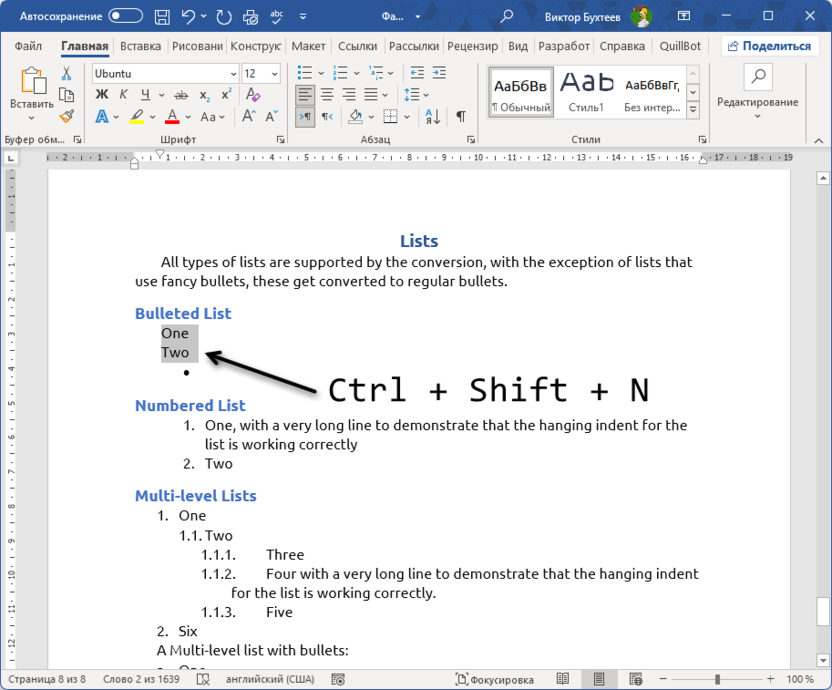The height and width of the screenshot is (690, 832).
Task: Apply bold formatting with the Ж icon
Action: (102, 93)
